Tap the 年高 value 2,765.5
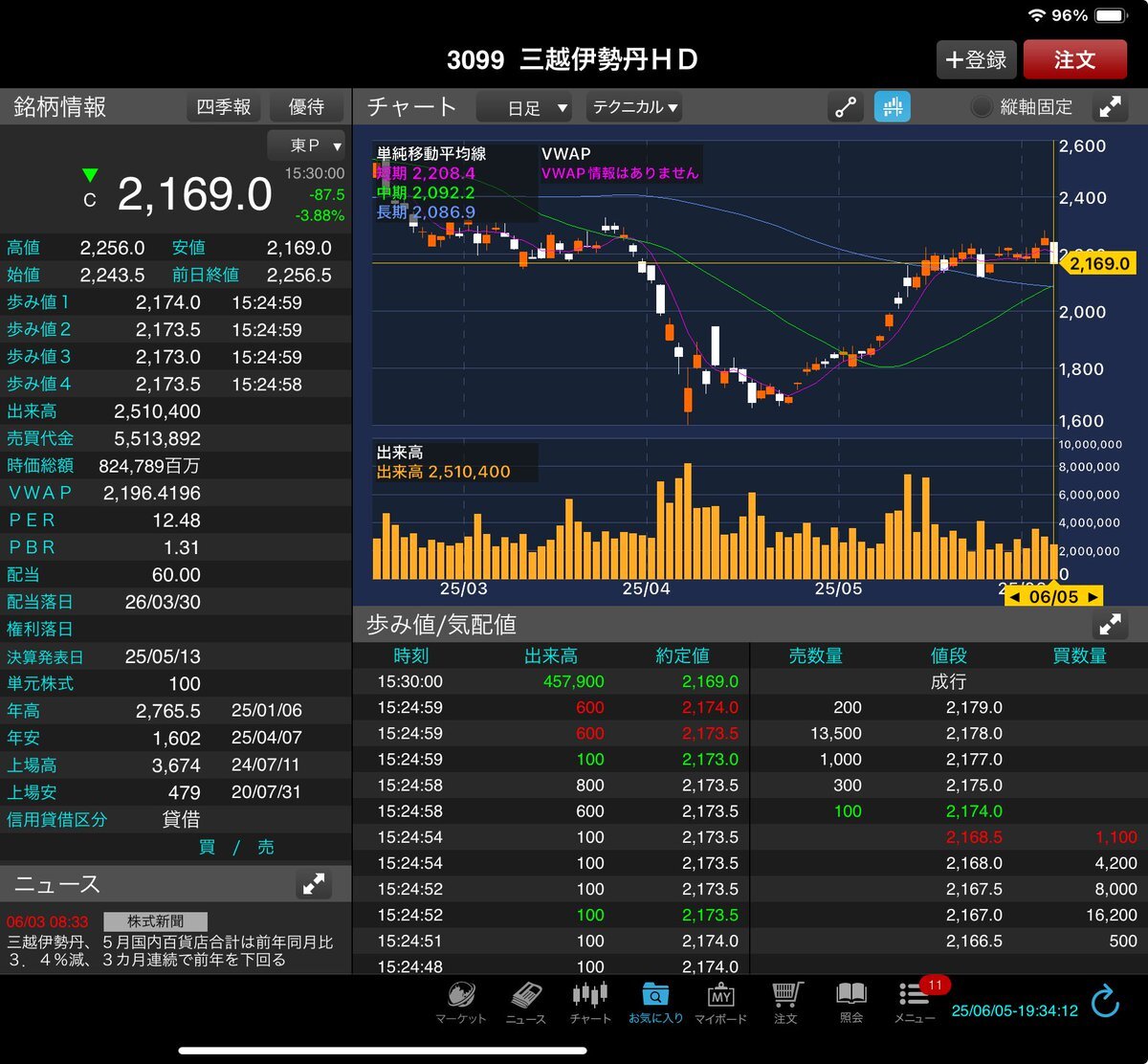 click(x=168, y=711)
